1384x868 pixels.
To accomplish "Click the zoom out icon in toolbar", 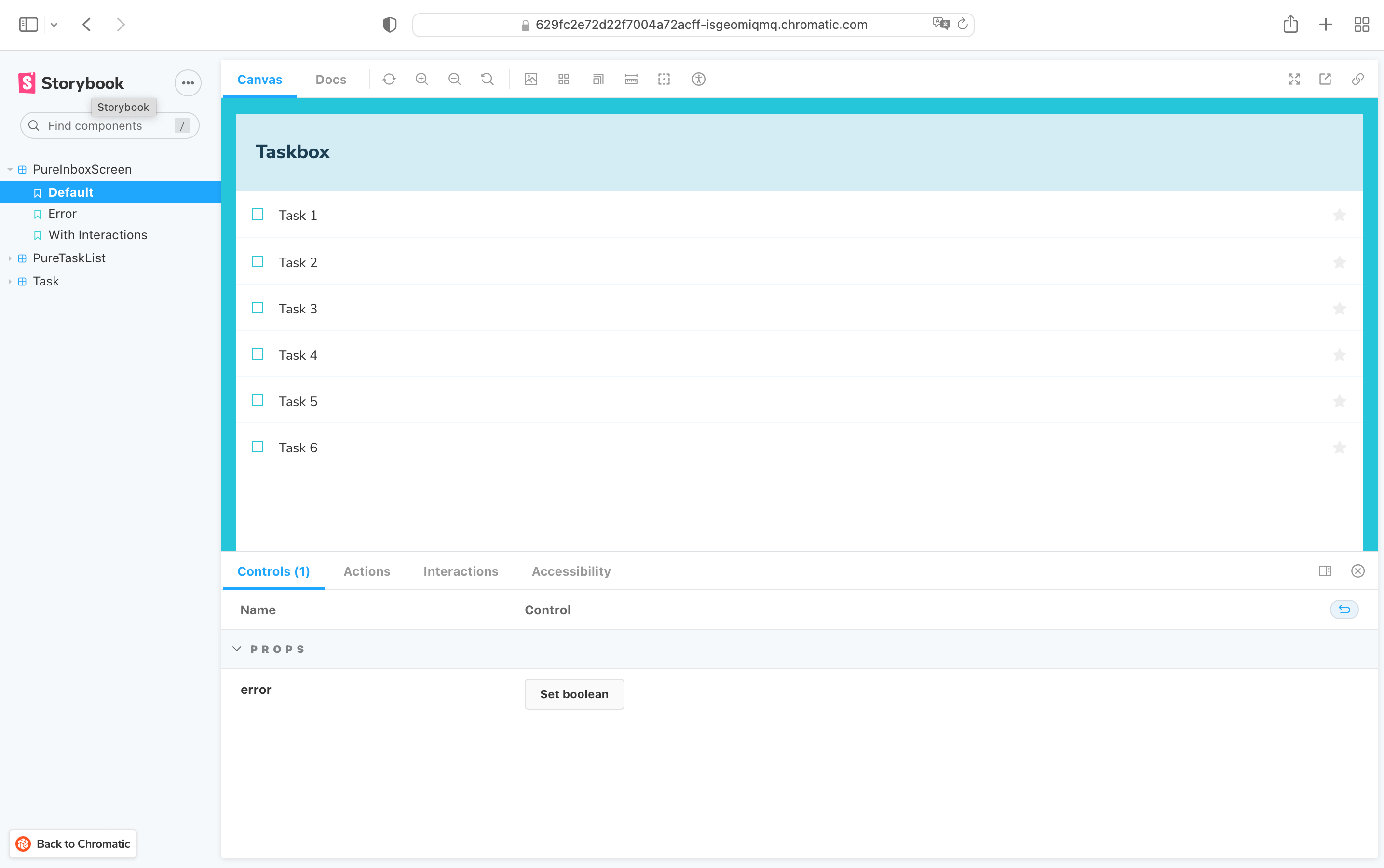I will [x=454, y=79].
